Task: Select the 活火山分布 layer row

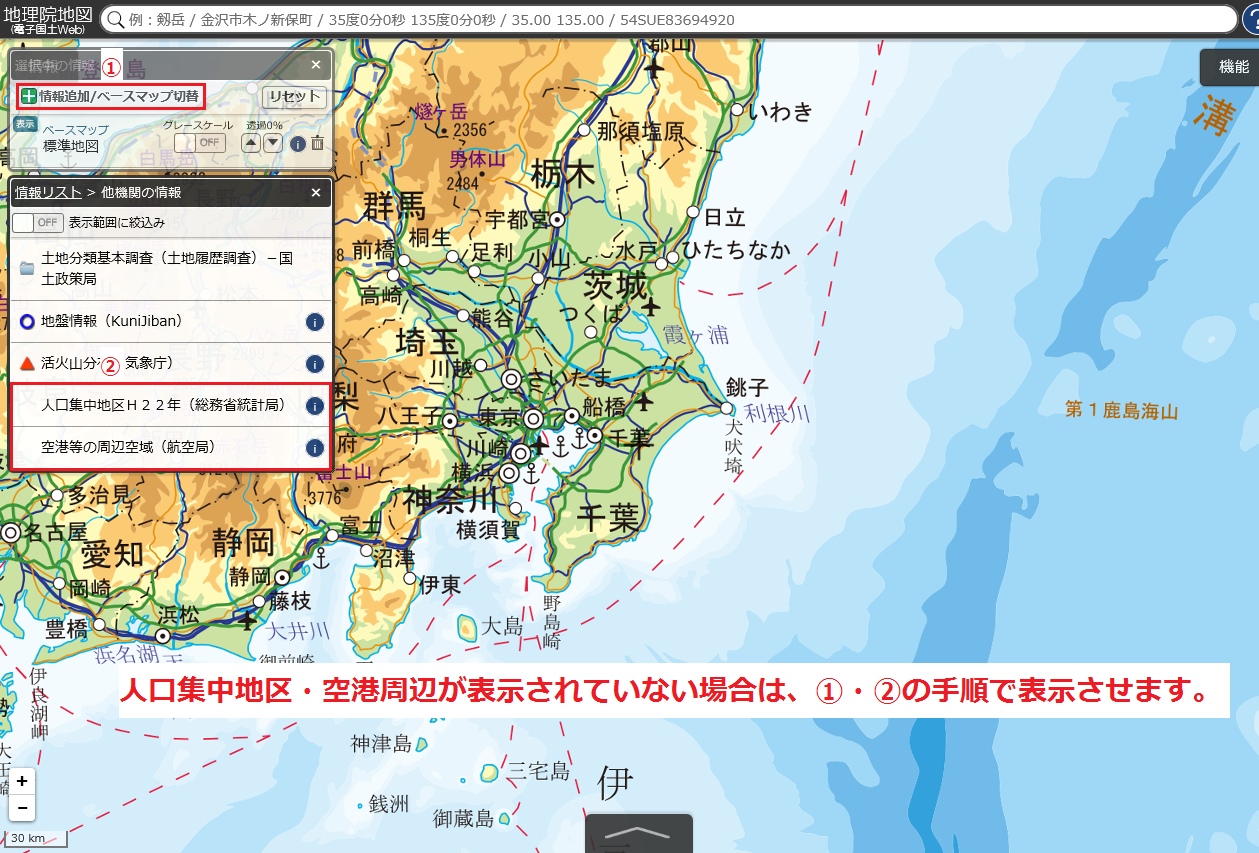Action: point(171,364)
